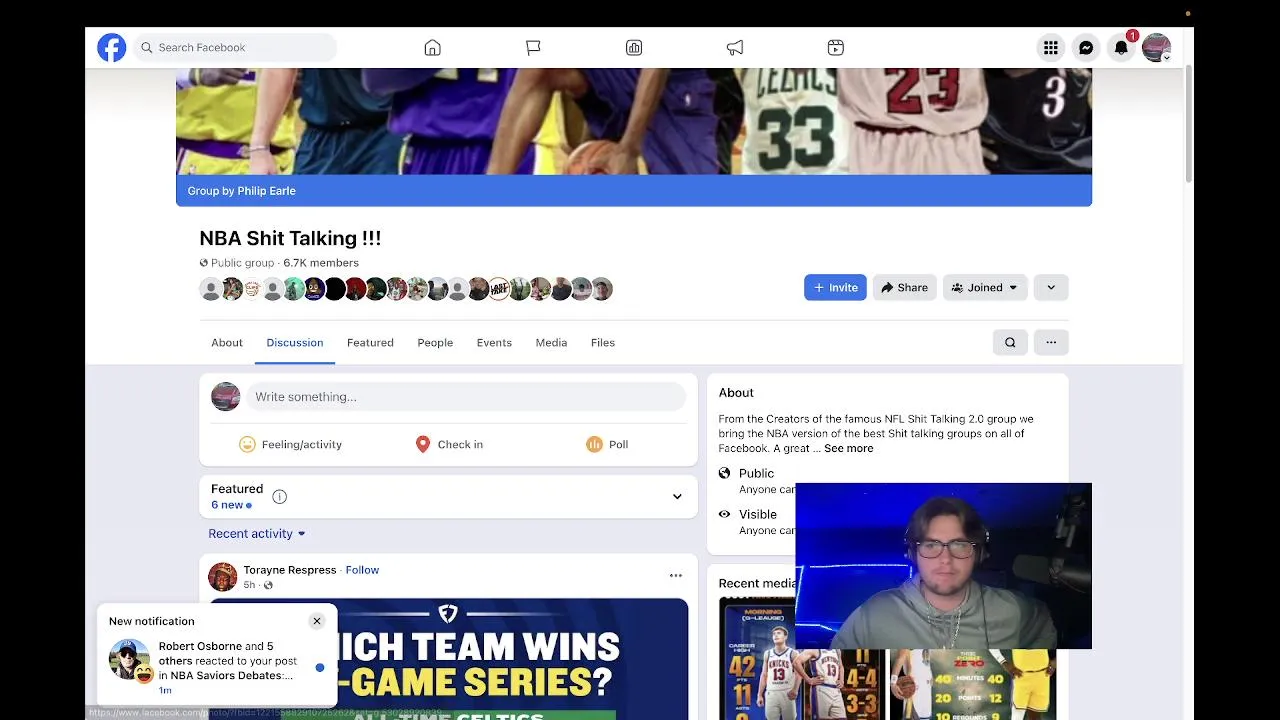Open Ad Center megaphone icon
The width and height of the screenshot is (1280, 720).
pyautogui.click(x=735, y=47)
